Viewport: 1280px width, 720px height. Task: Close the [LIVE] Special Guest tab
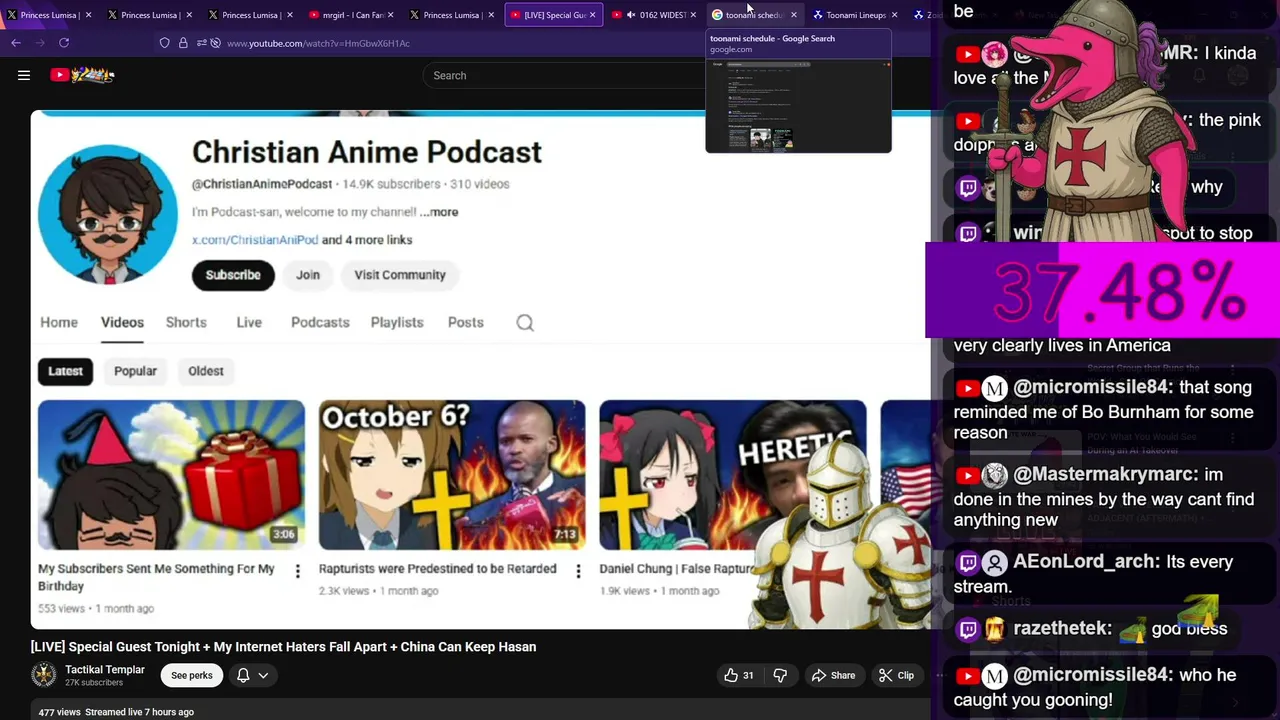[592, 15]
